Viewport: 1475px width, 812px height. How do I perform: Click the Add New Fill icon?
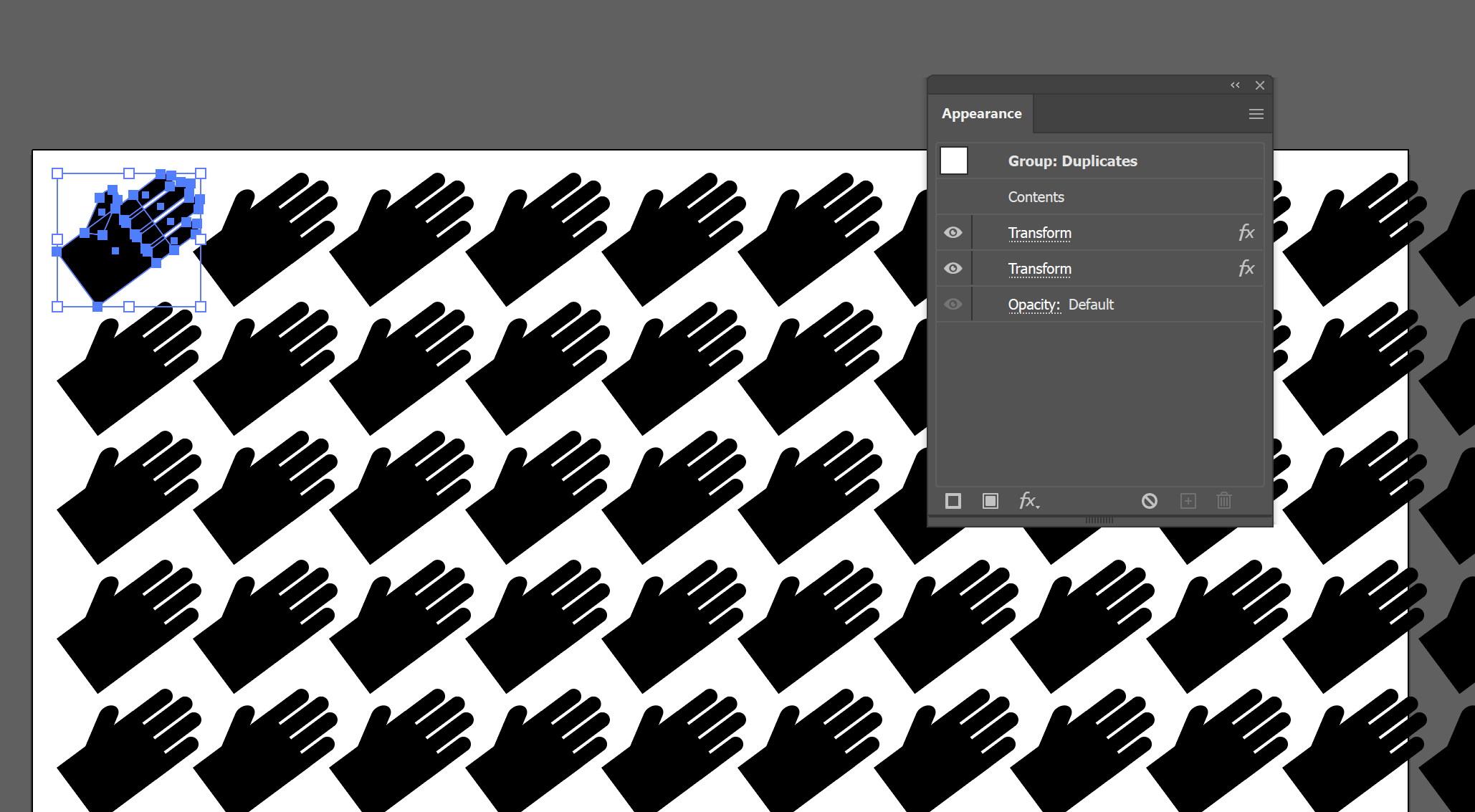pos(991,501)
